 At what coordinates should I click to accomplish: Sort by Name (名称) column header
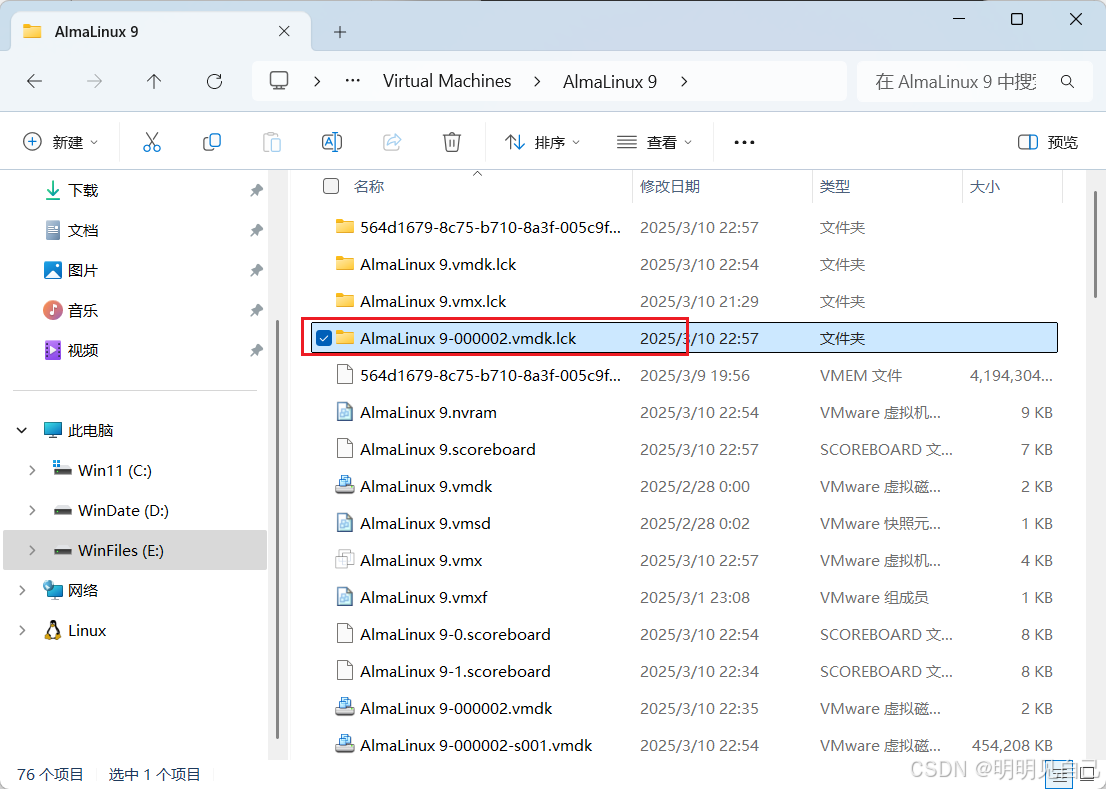click(x=368, y=186)
